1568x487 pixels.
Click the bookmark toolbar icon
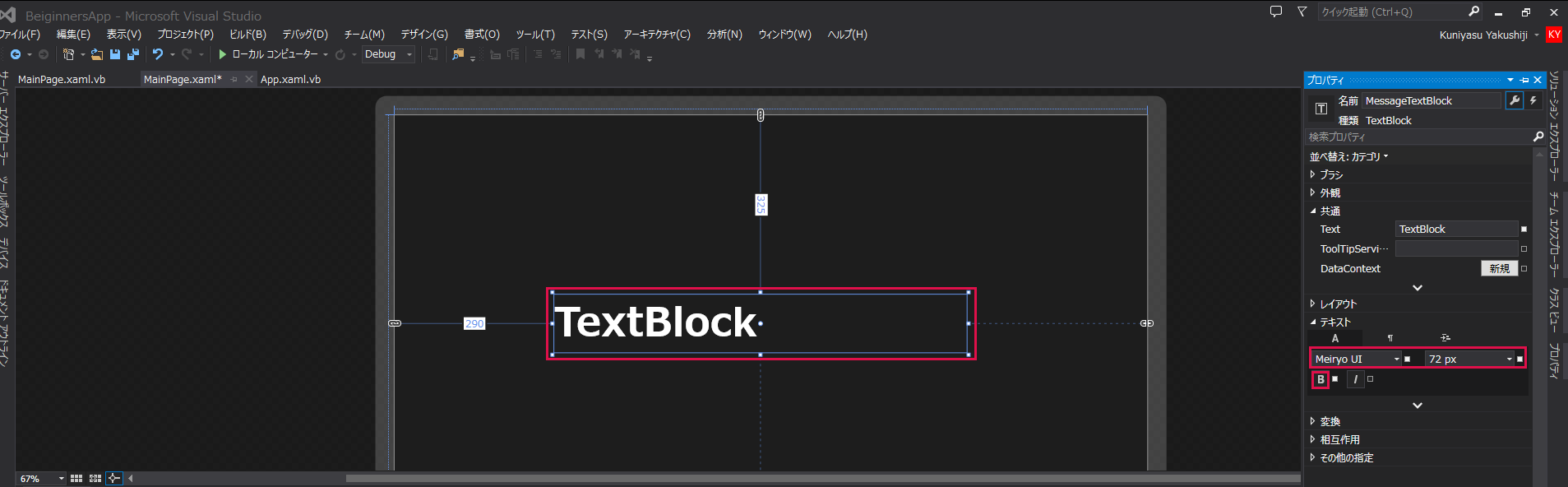pos(580,54)
